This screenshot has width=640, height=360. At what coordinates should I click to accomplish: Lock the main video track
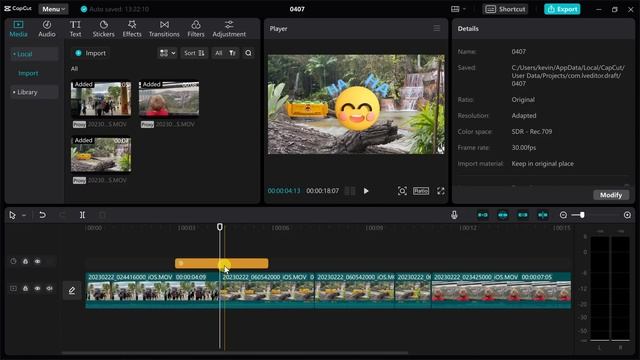click(25, 289)
